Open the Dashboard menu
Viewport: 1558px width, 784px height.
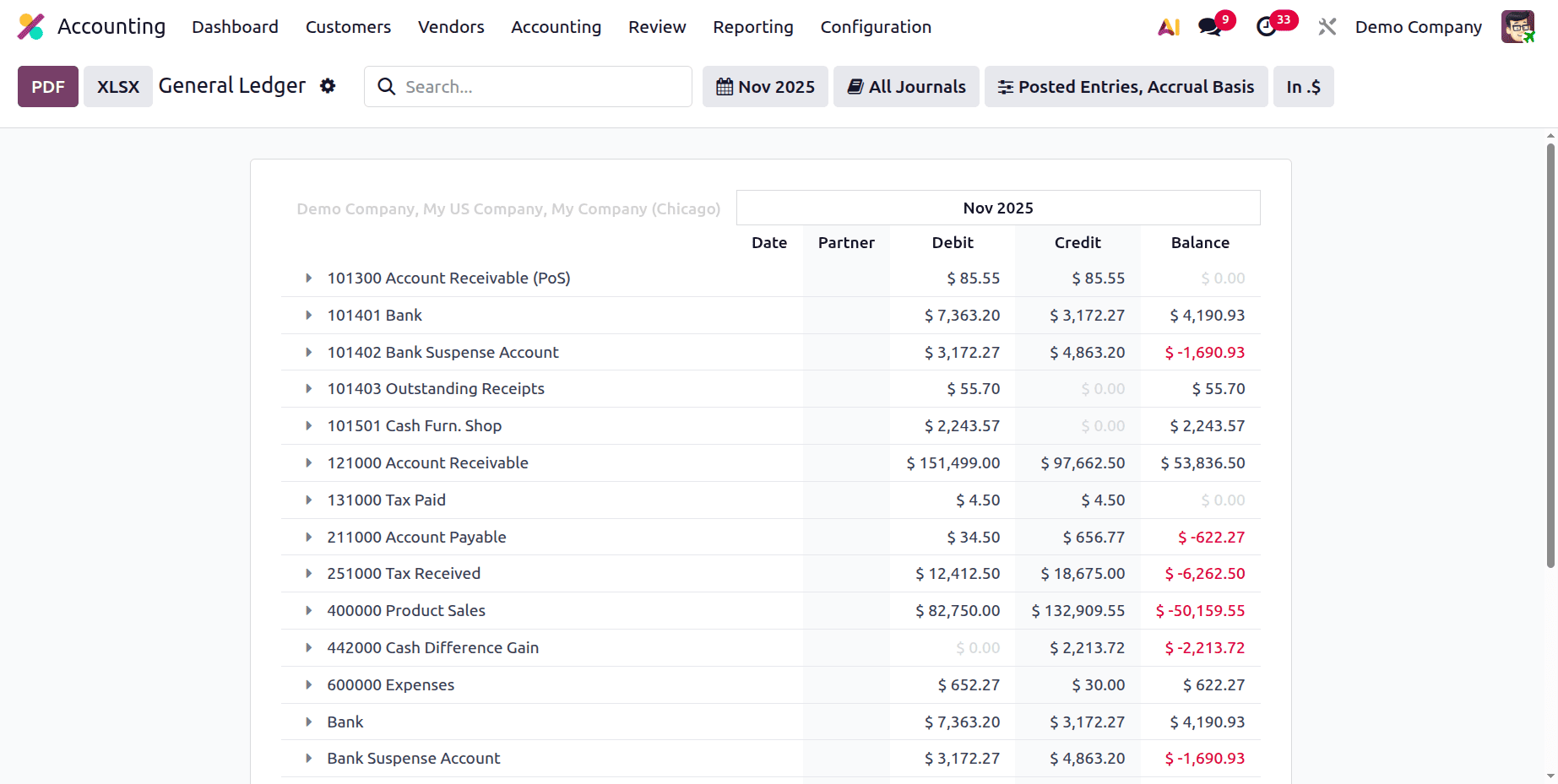coord(235,27)
